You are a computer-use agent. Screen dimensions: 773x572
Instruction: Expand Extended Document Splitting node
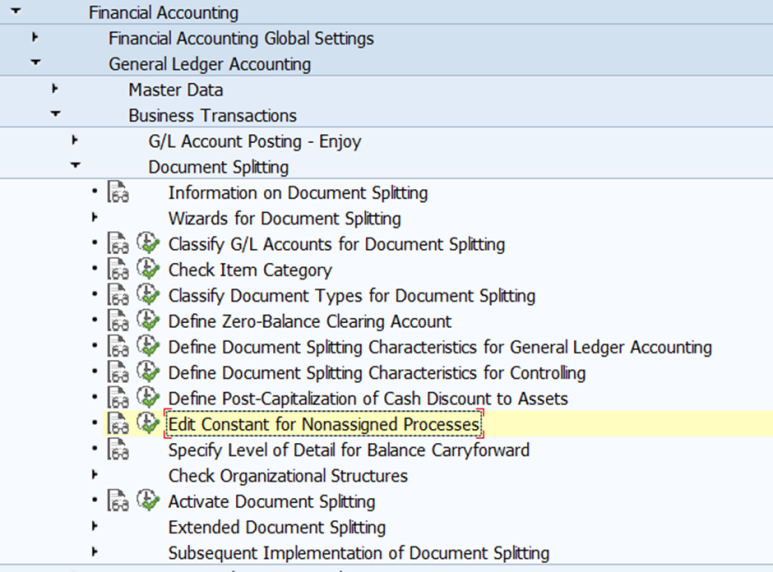click(x=95, y=526)
